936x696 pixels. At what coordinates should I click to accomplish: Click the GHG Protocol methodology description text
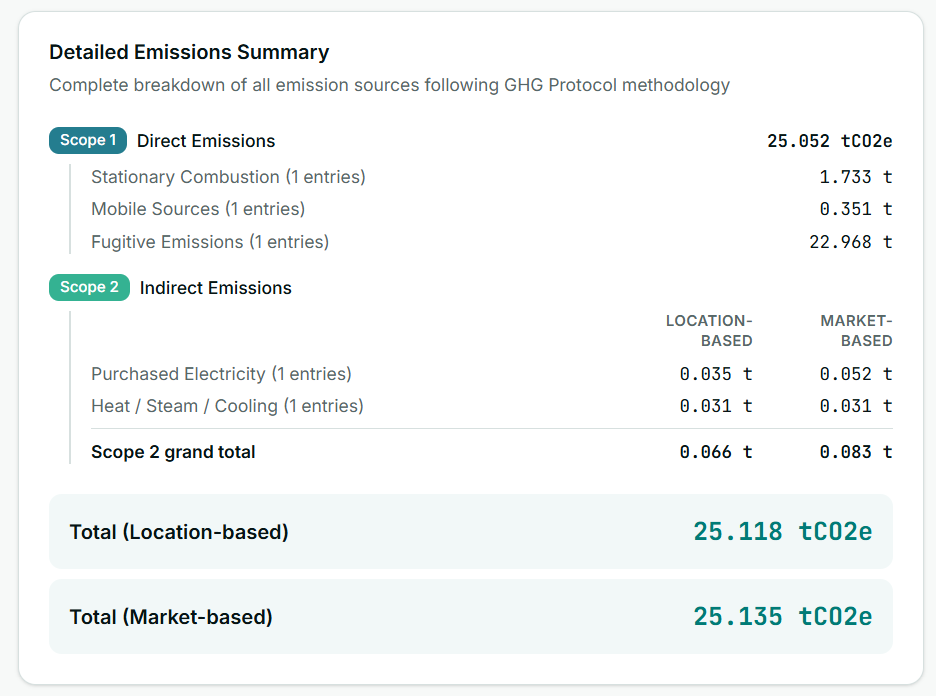tap(389, 85)
